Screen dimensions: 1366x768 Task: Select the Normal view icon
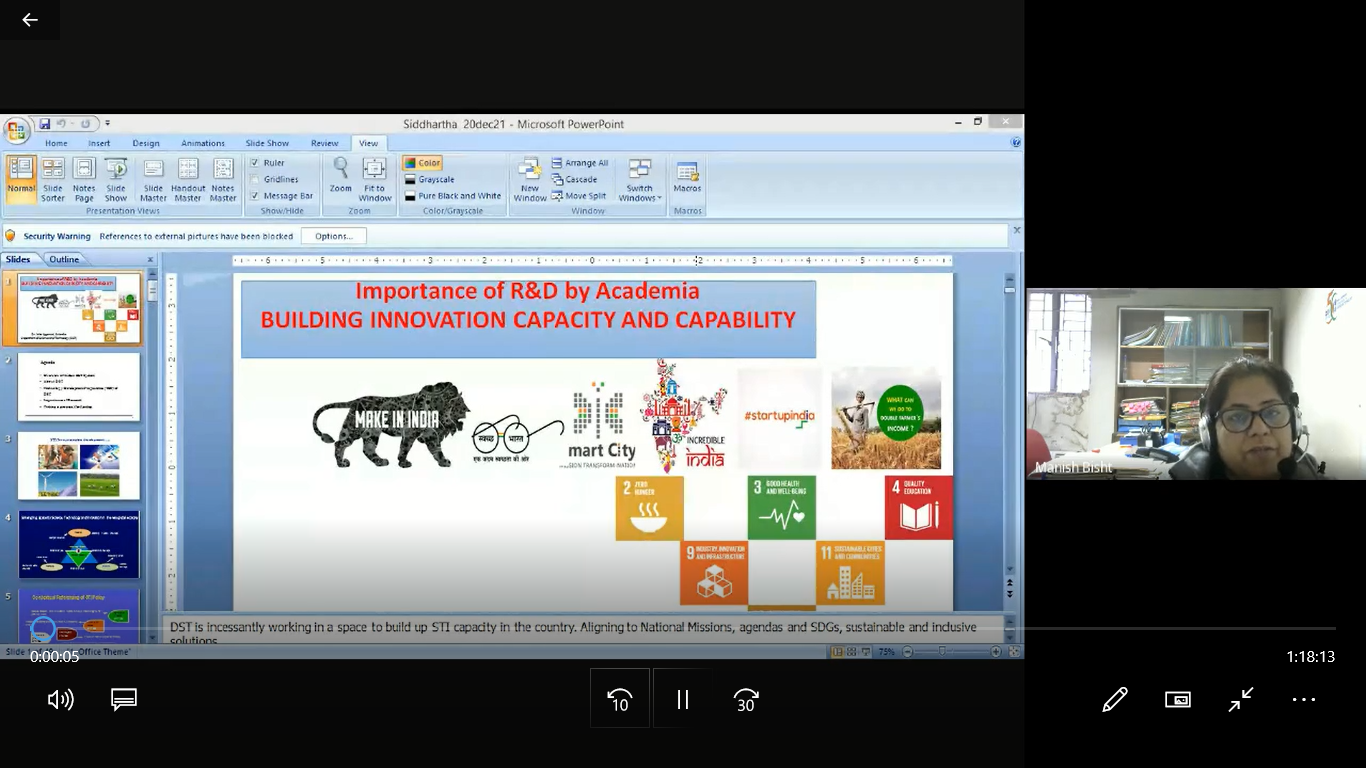(x=21, y=180)
